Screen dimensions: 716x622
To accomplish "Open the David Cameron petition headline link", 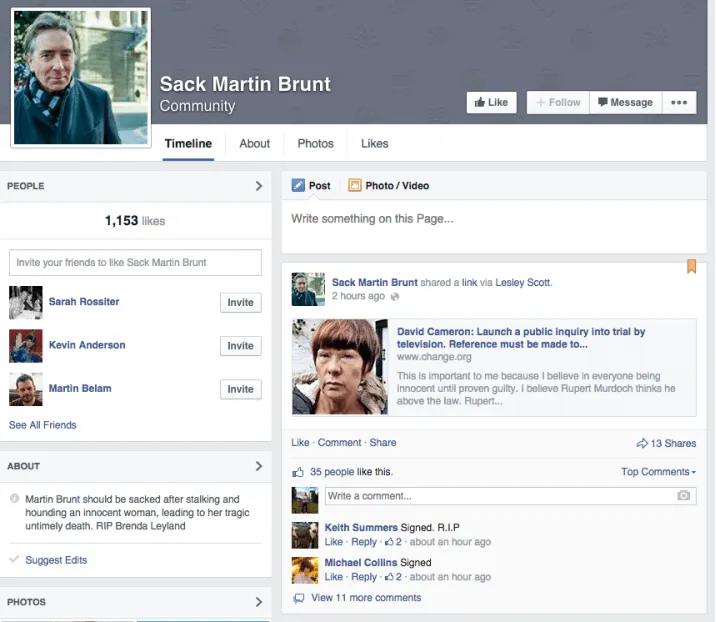I will click(x=521, y=337).
